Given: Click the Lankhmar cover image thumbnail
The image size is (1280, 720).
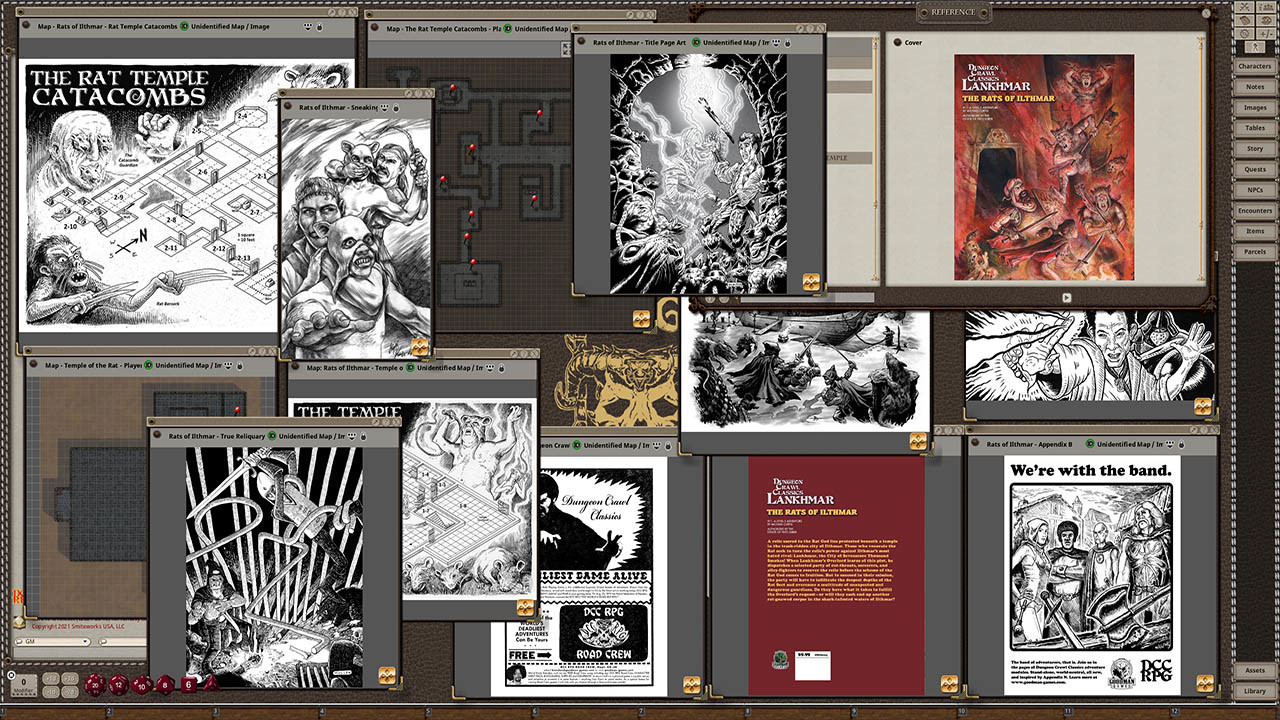Looking at the screenshot, I should (1043, 167).
